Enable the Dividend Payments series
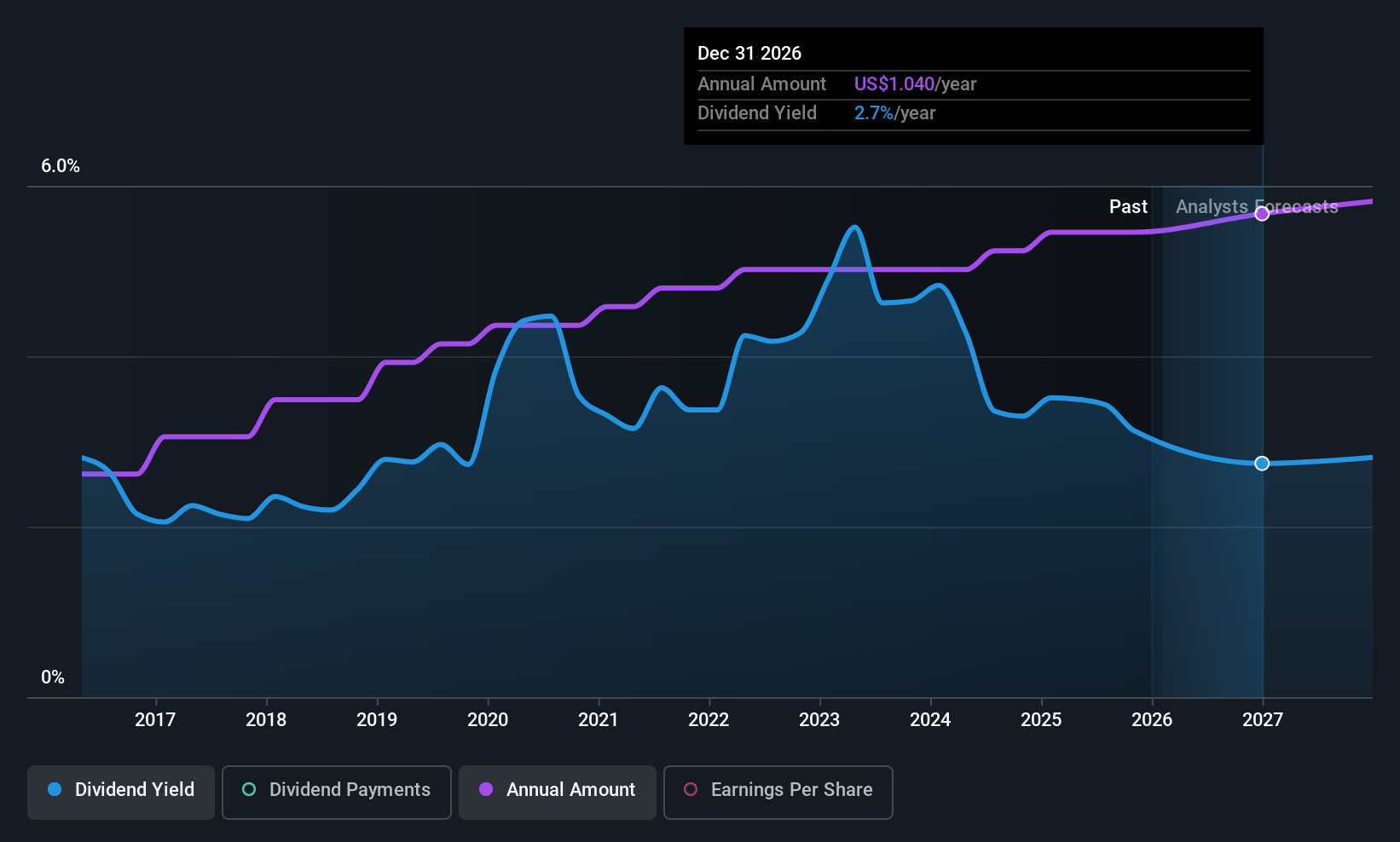The width and height of the screenshot is (1400, 842). (x=337, y=792)
